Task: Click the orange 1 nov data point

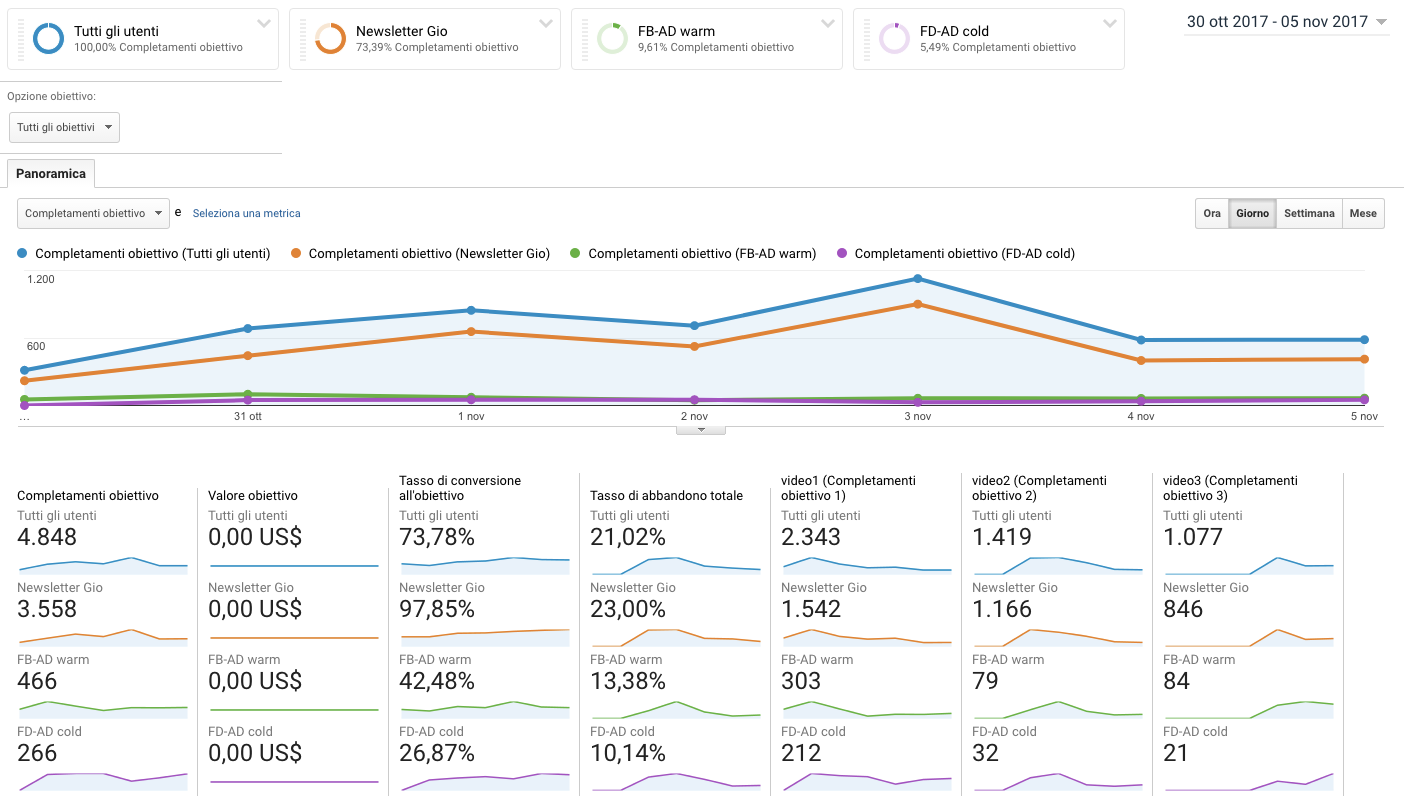Action: pyautogui.click(x=471, y=331)
